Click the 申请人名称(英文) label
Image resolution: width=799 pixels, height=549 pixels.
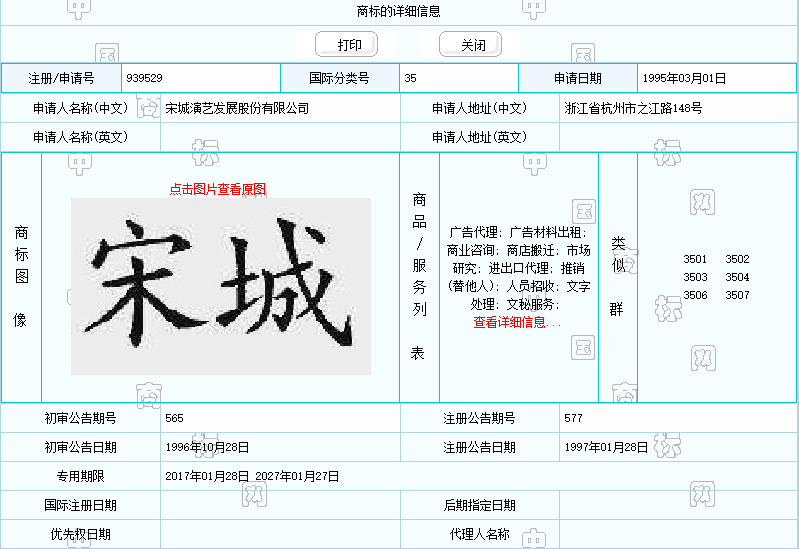click(81, 137)
